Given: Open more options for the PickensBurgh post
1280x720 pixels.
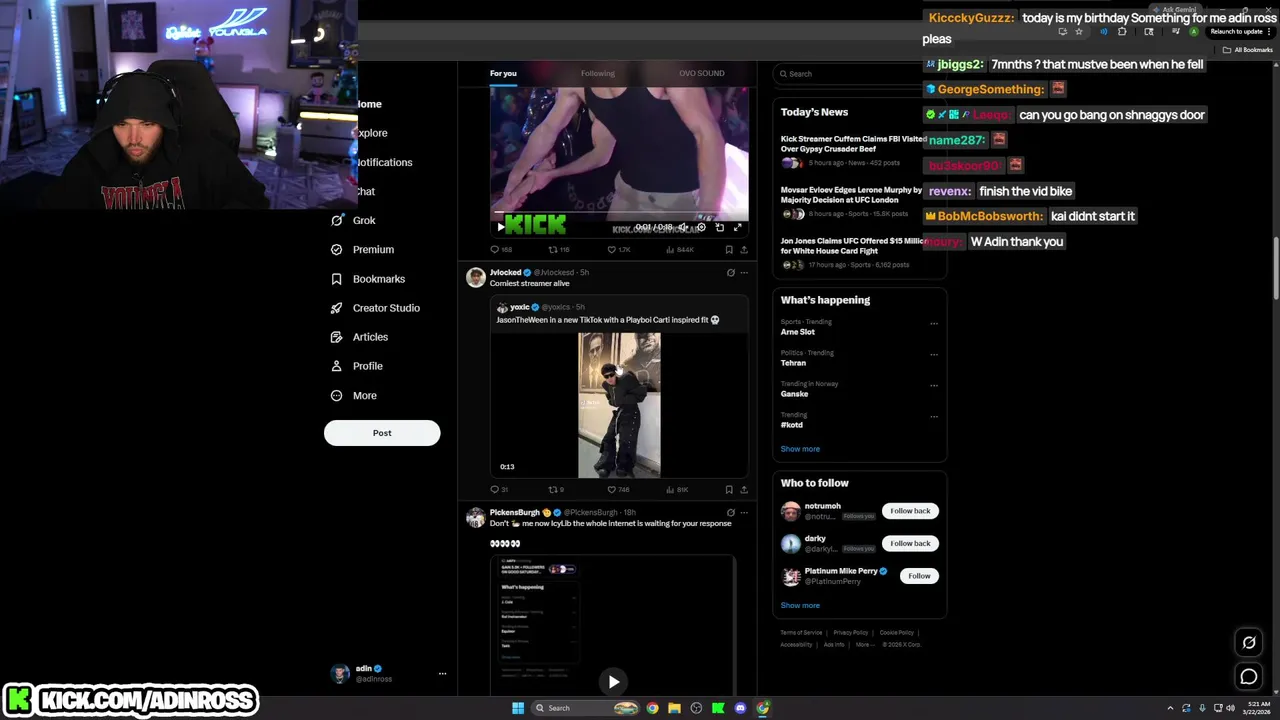Looking at the screenshot, I should point(744,512).
